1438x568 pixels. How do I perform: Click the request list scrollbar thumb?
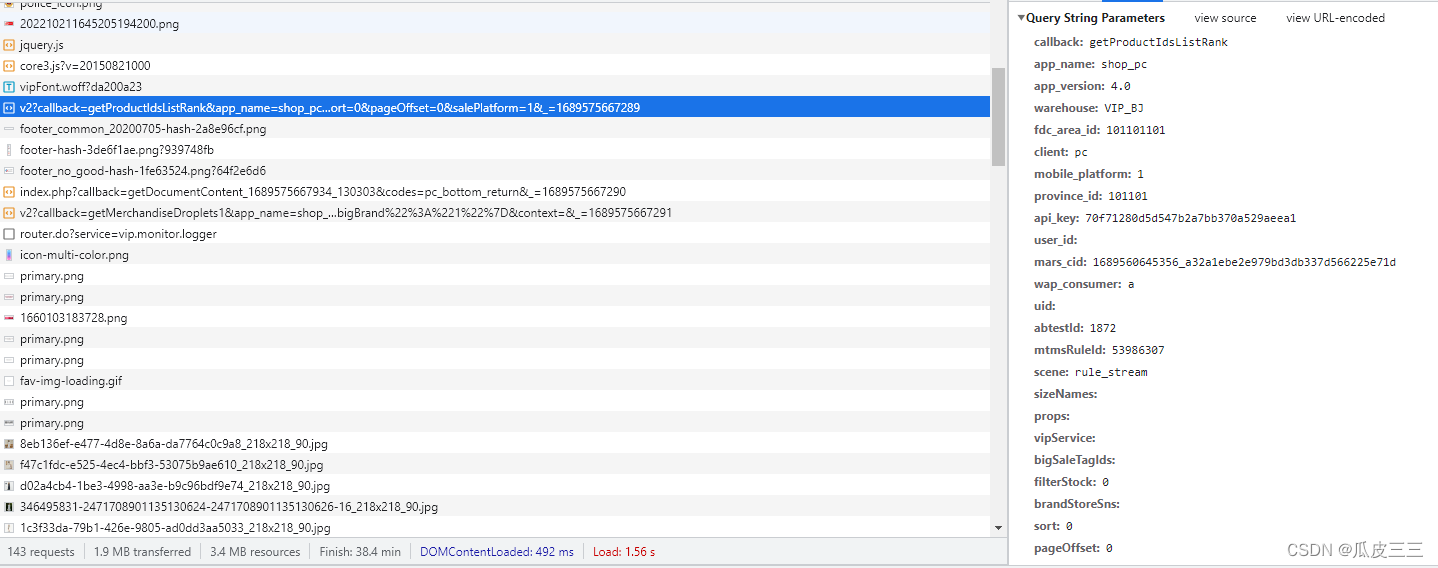point(998,117)
